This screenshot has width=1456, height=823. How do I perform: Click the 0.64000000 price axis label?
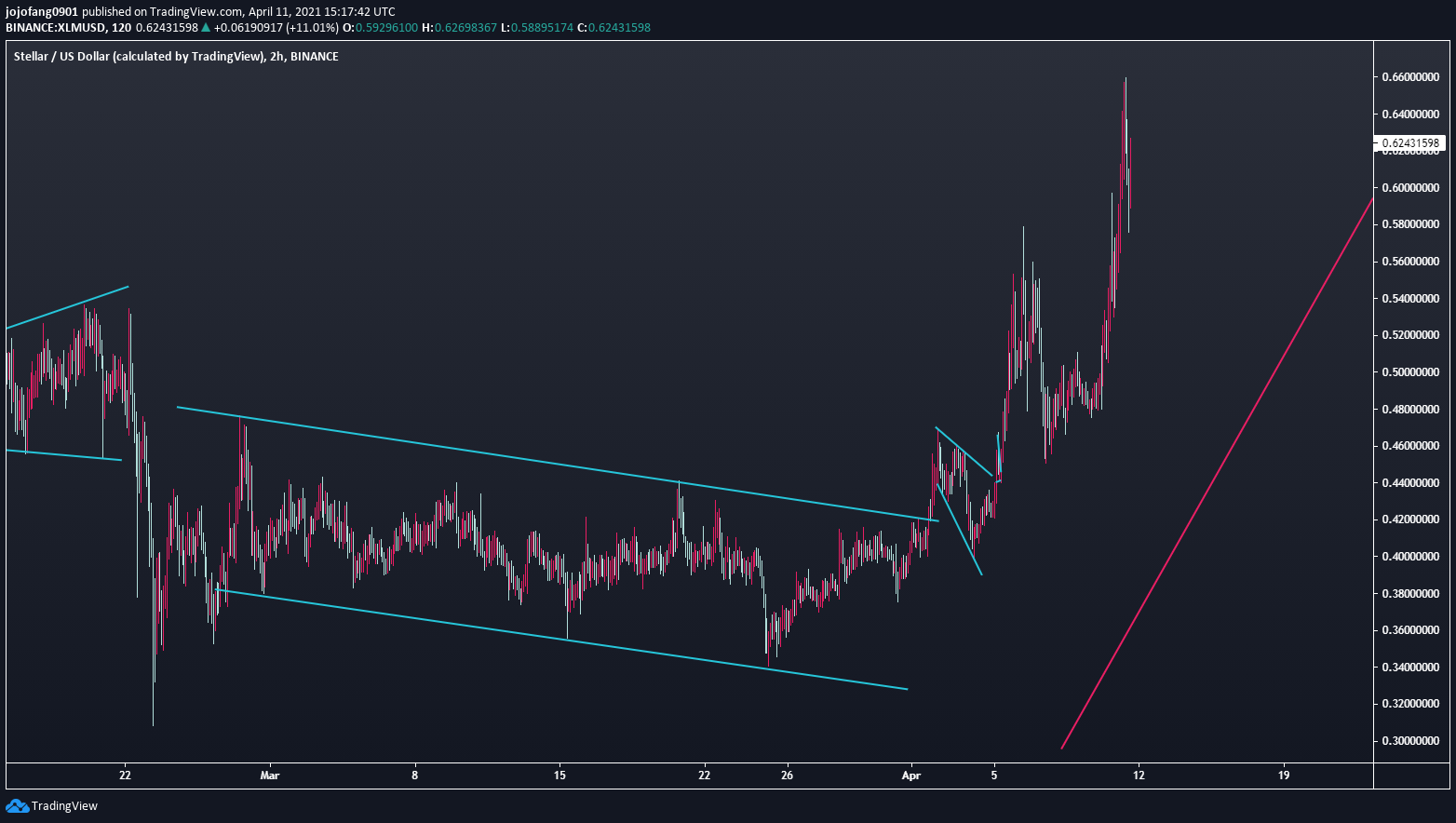pos(1410,115)
